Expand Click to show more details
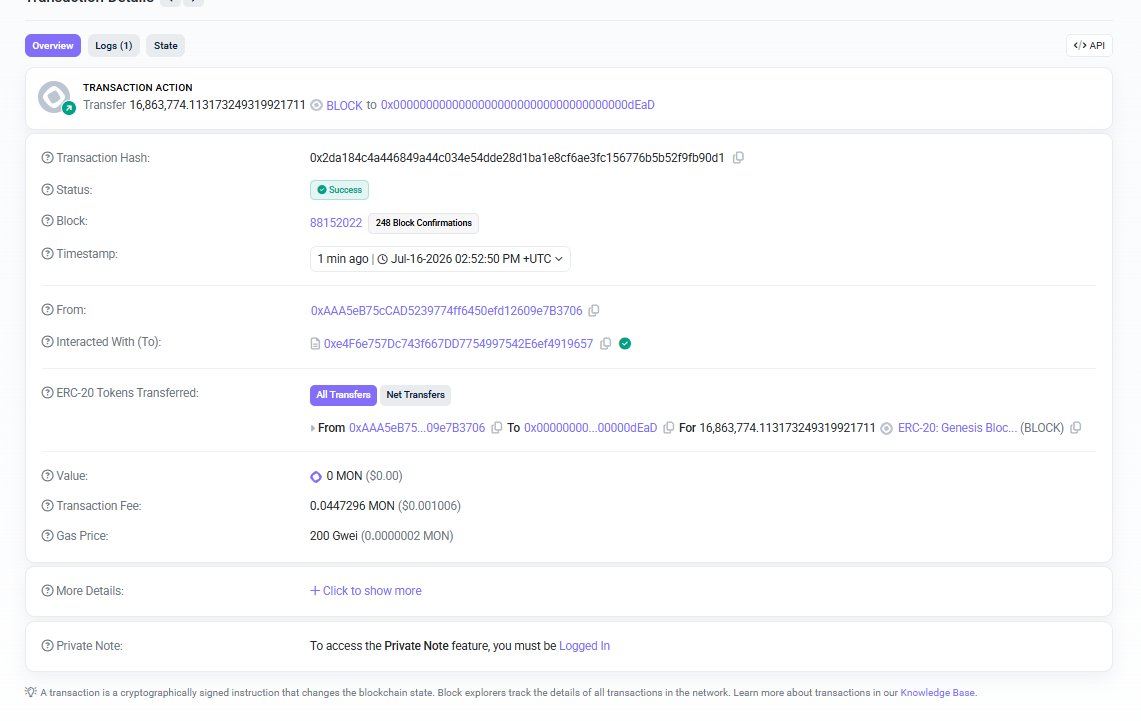 [365, 591]
